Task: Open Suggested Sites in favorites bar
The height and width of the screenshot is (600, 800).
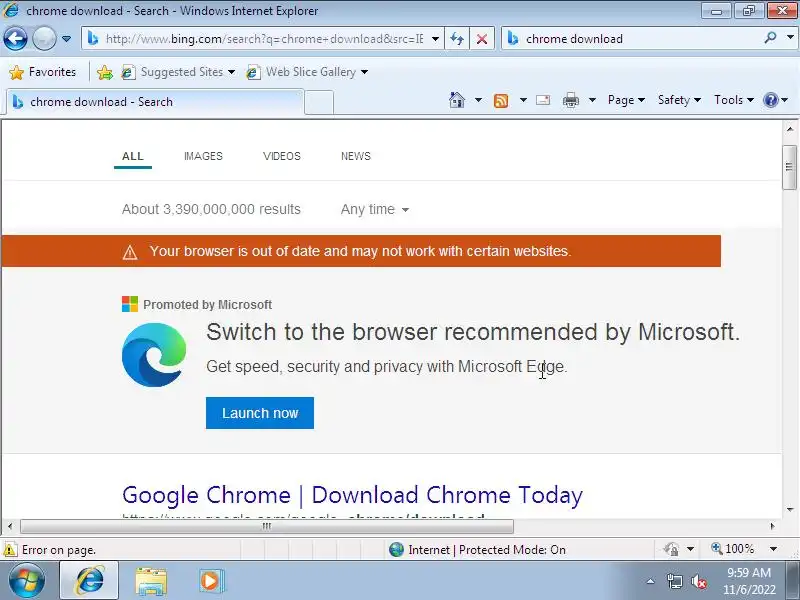Action: coord(179,72)
